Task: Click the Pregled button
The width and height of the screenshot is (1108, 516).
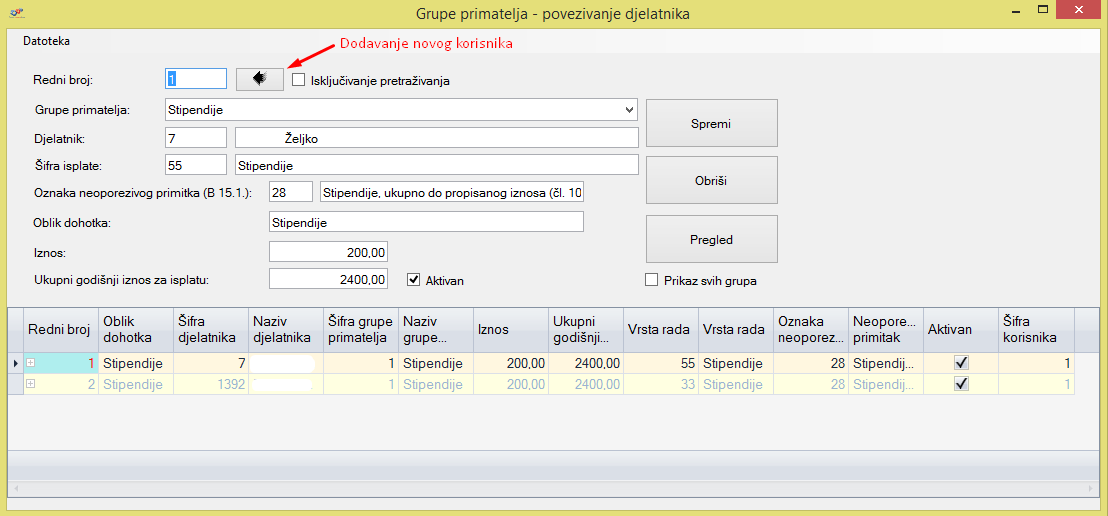Action: [x=711, y=240]
